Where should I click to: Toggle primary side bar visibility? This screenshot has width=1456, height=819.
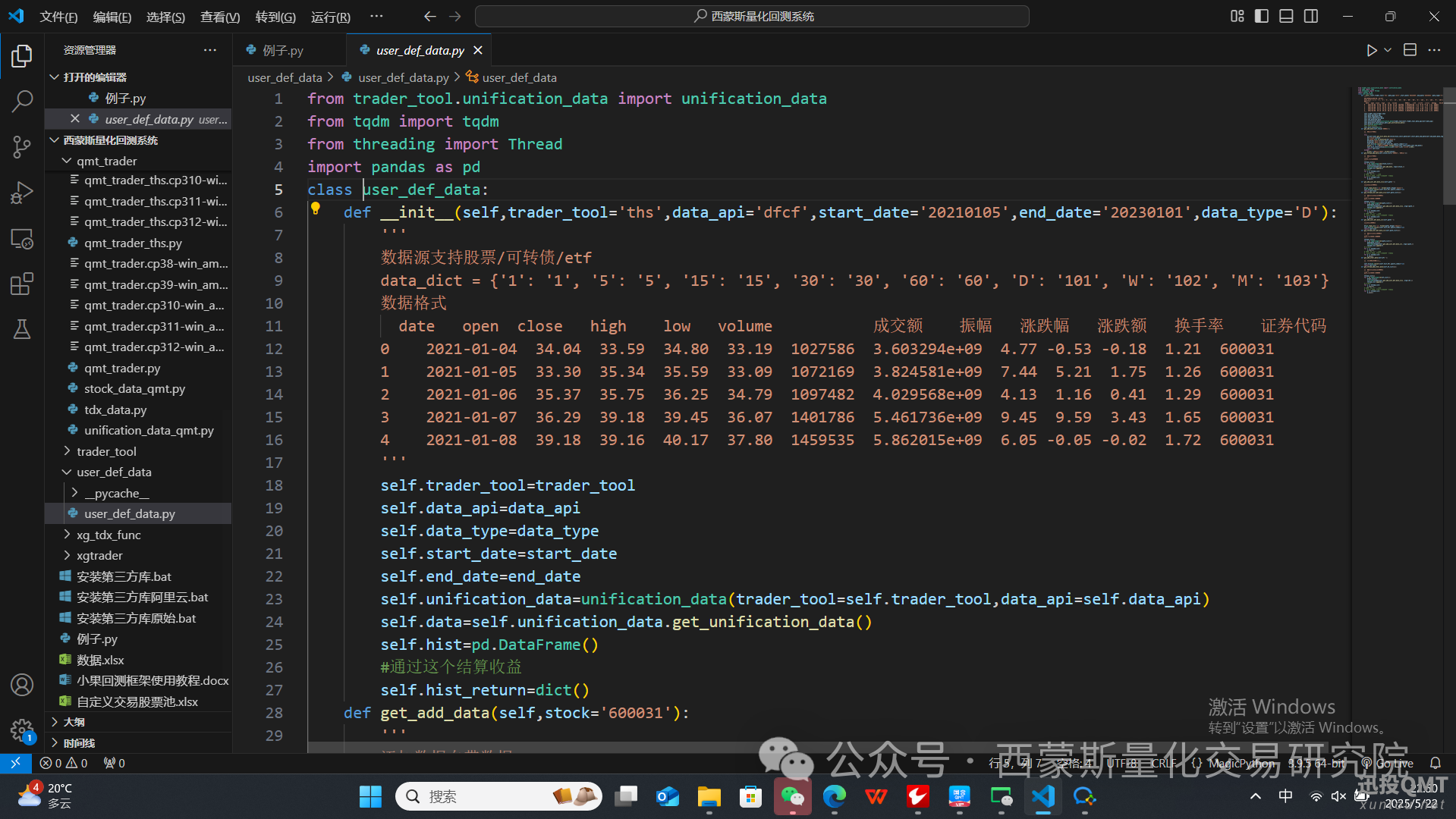coord(1262,16)
